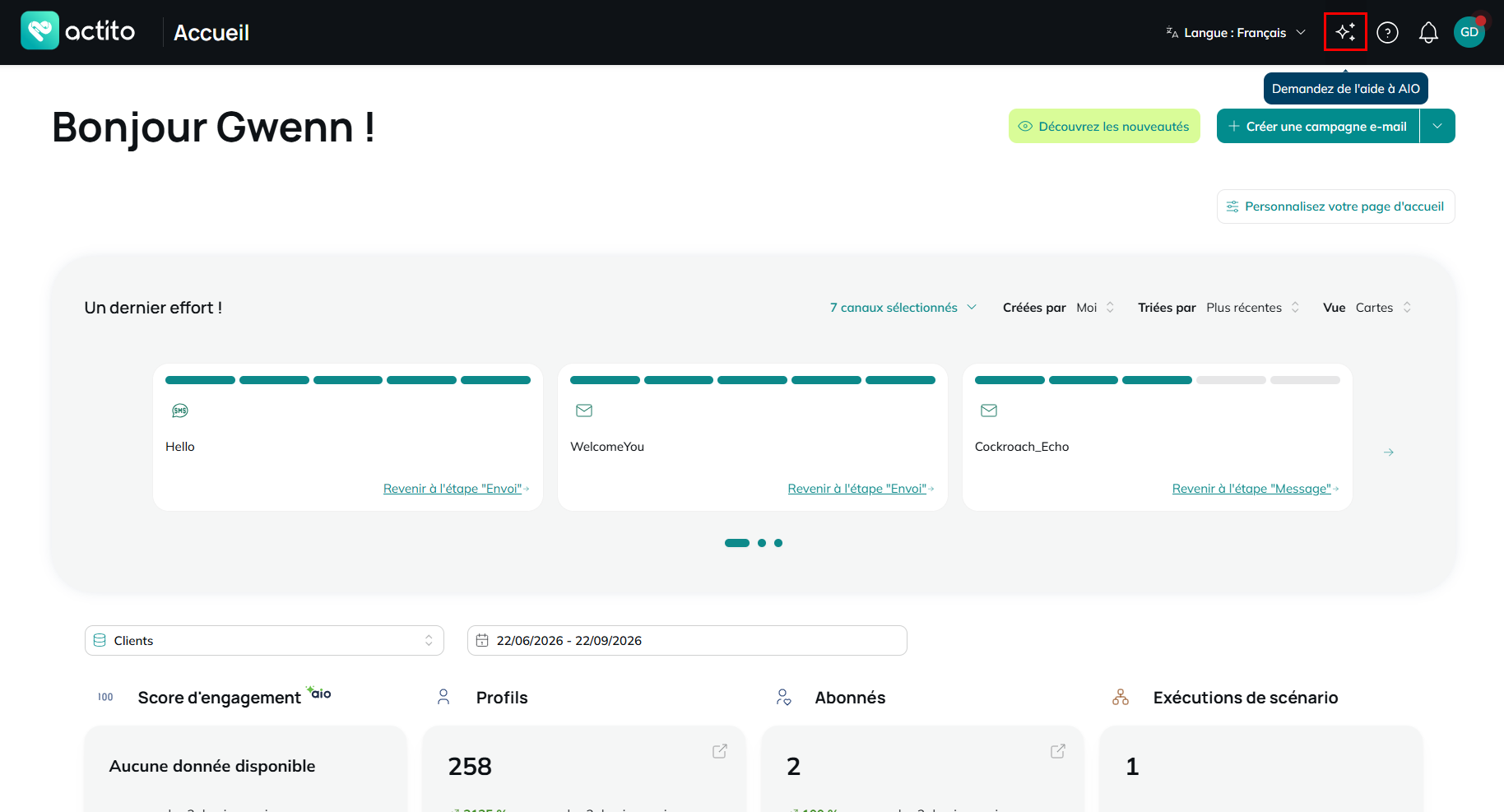Image resolution: width=1504 pixels, height=812 pixels.
Task: Click the Actito logo
Action: tap(78, 30)
